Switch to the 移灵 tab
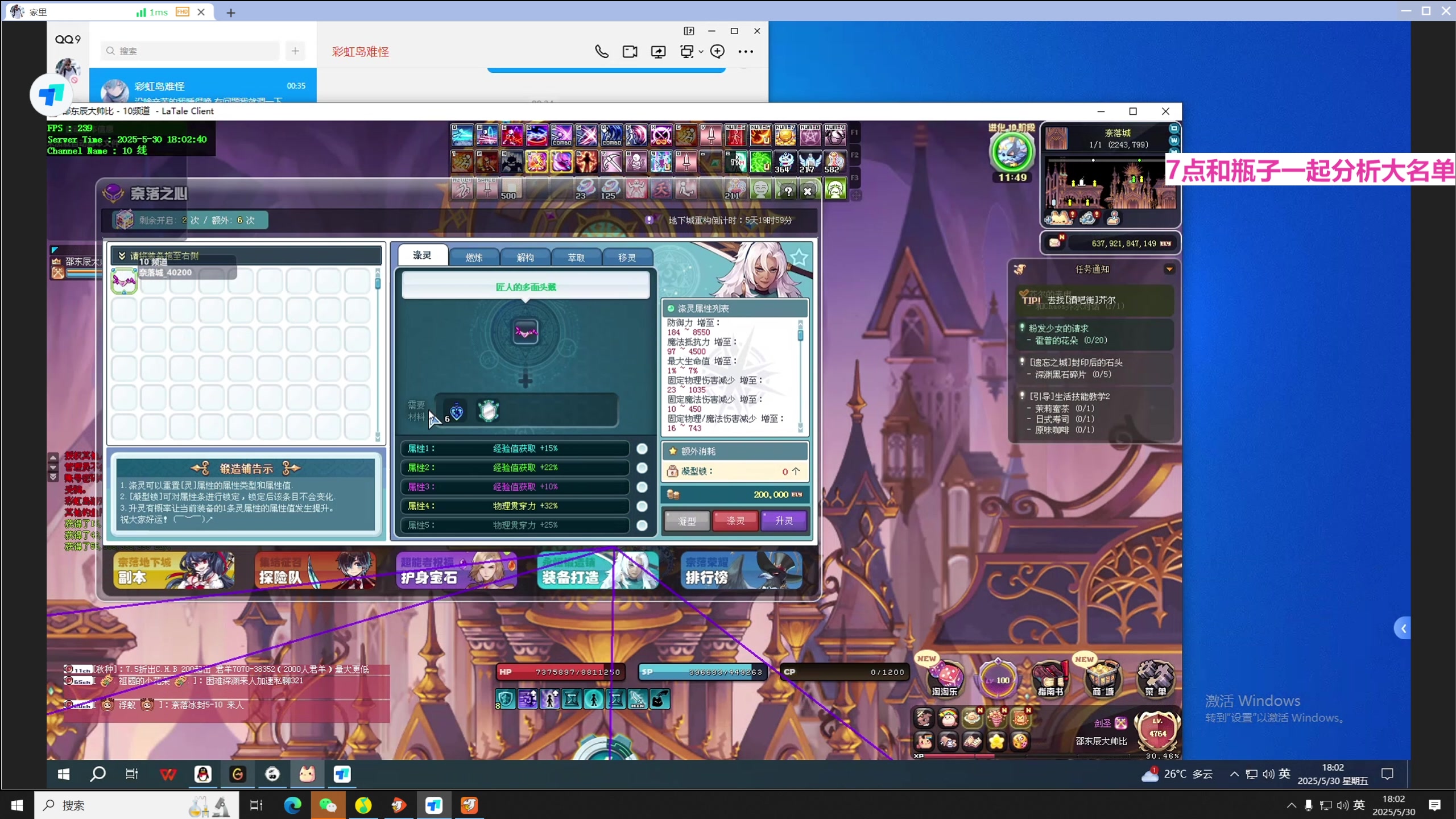 (x=627, y=258)
